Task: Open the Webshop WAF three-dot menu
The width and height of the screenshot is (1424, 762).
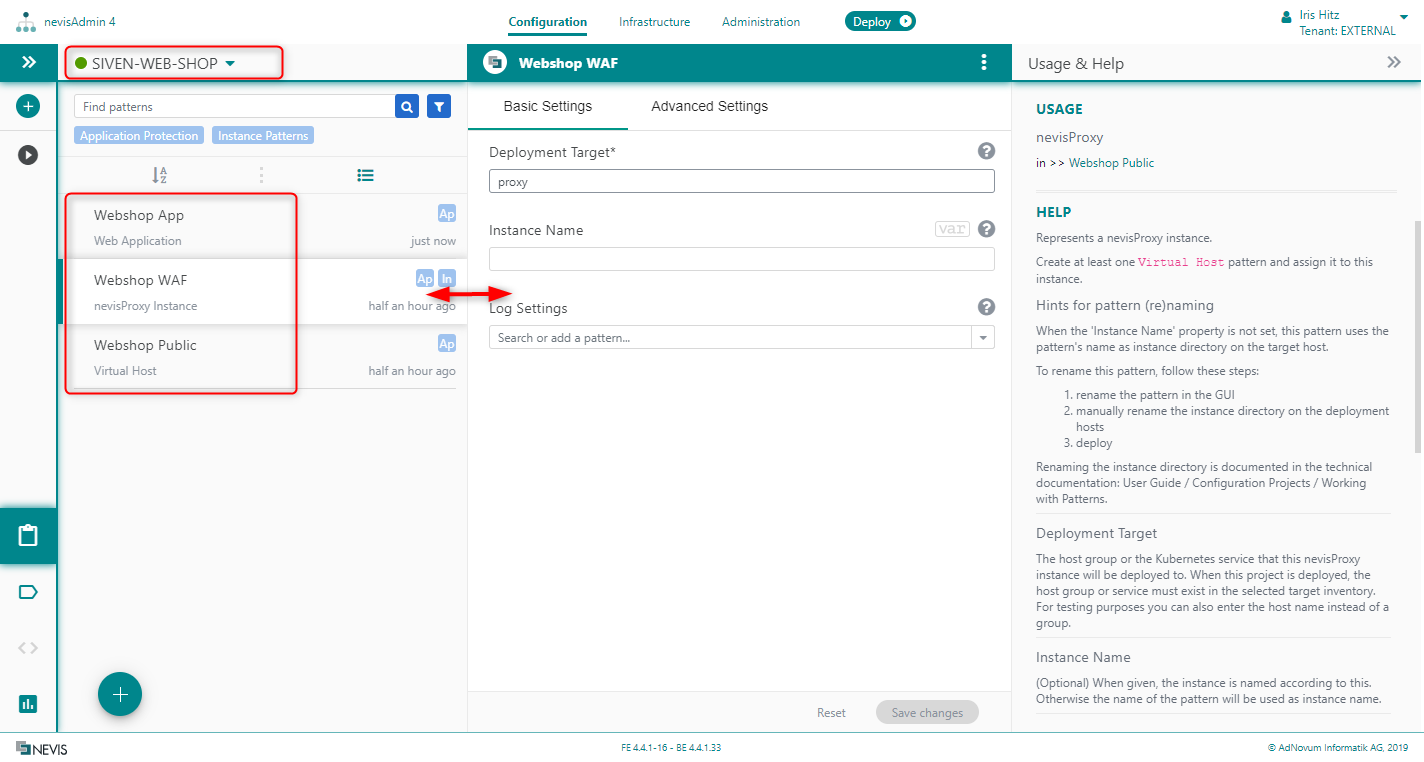Action: coord(984,63)
